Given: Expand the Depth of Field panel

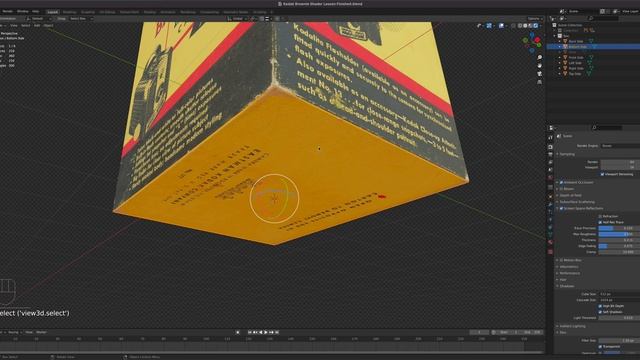Looking at the screenshot, I should point(570,196).
